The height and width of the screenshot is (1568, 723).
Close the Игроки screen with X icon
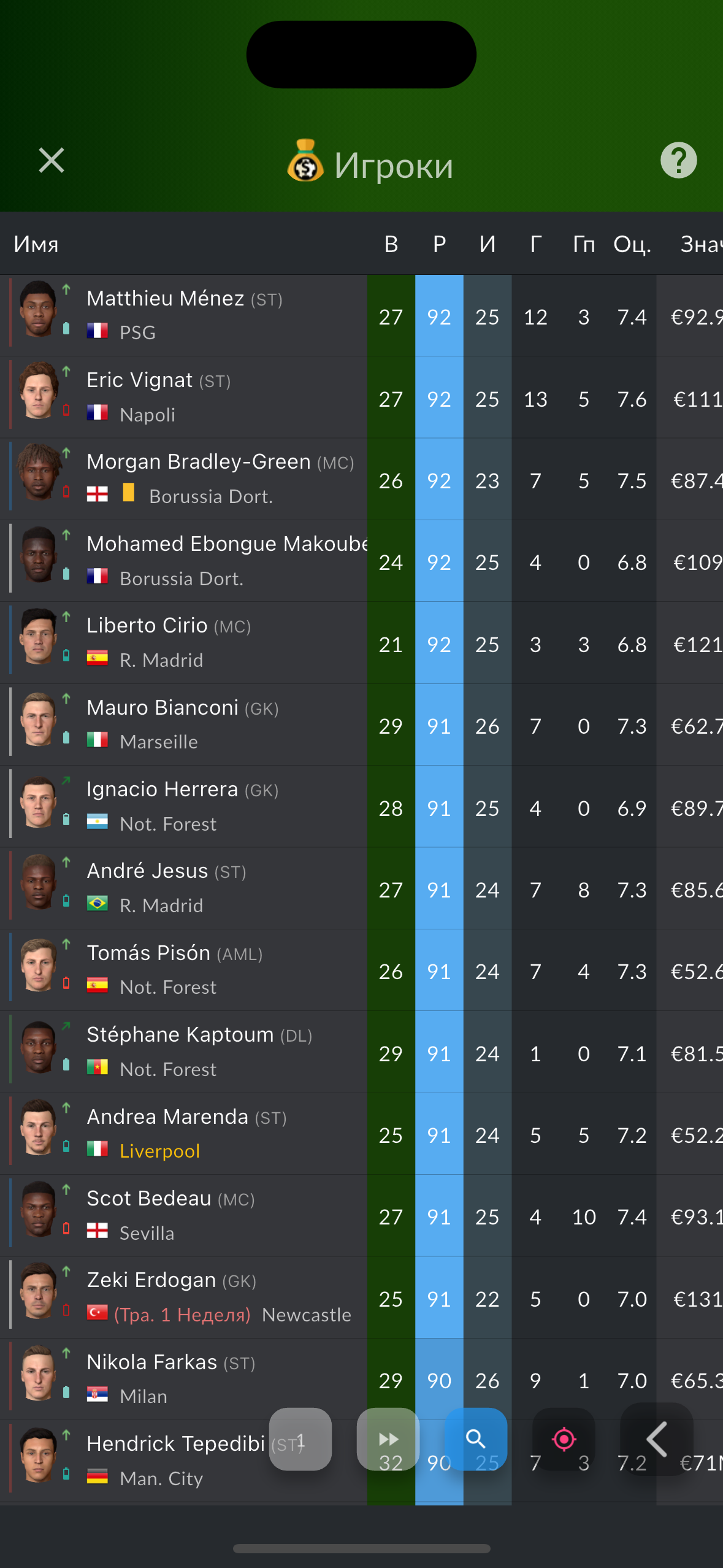[52, 161]
